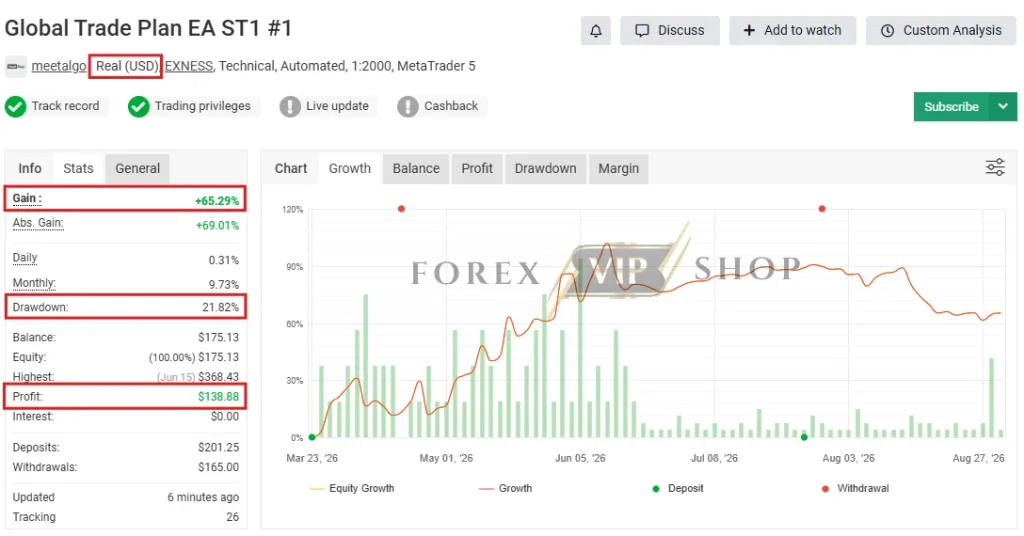Image resolution: width=1024 pixels, height=536 pixels.
Task: Click the Monthly label
Action: [x=34, y=283]
